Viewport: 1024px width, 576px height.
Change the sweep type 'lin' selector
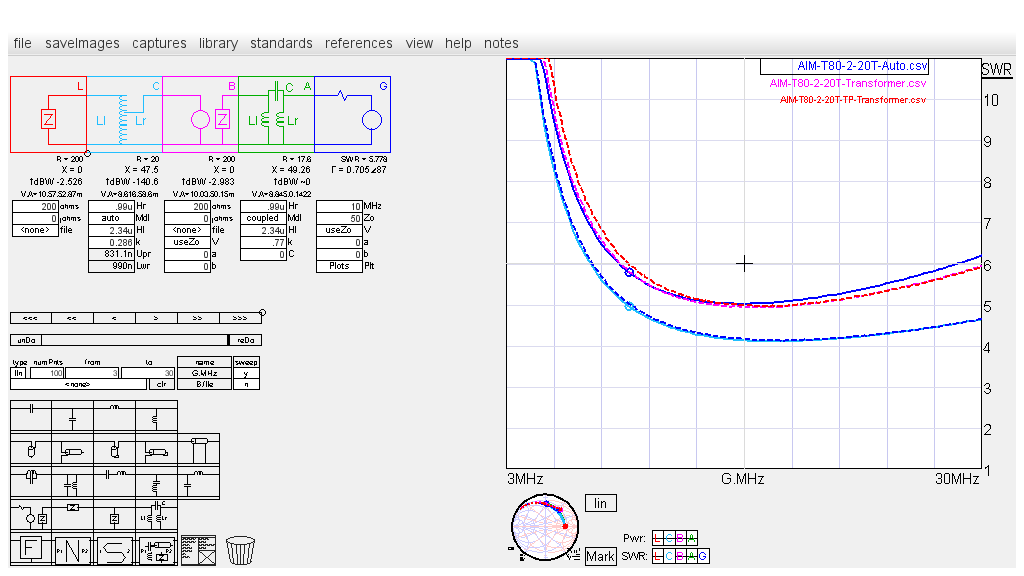click(18, 373)
